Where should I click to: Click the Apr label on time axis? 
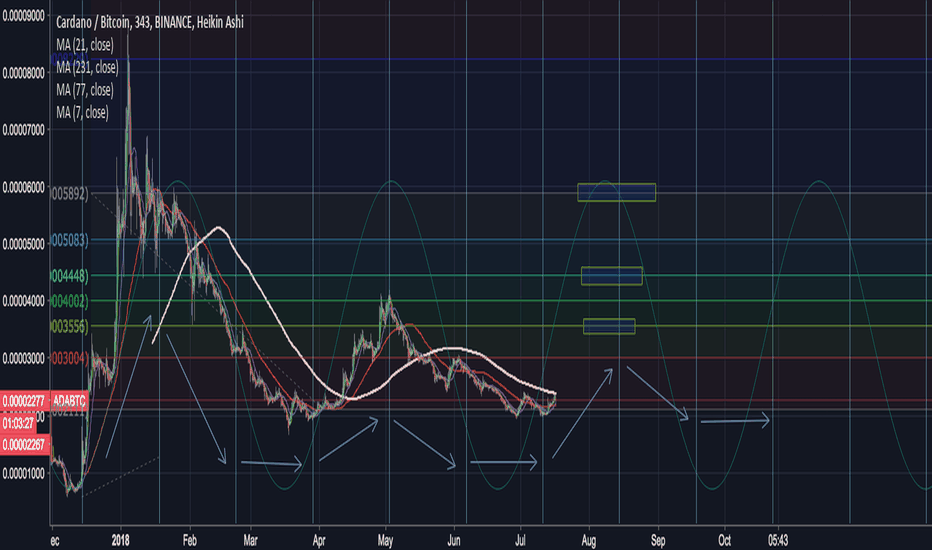click(319, 540)
